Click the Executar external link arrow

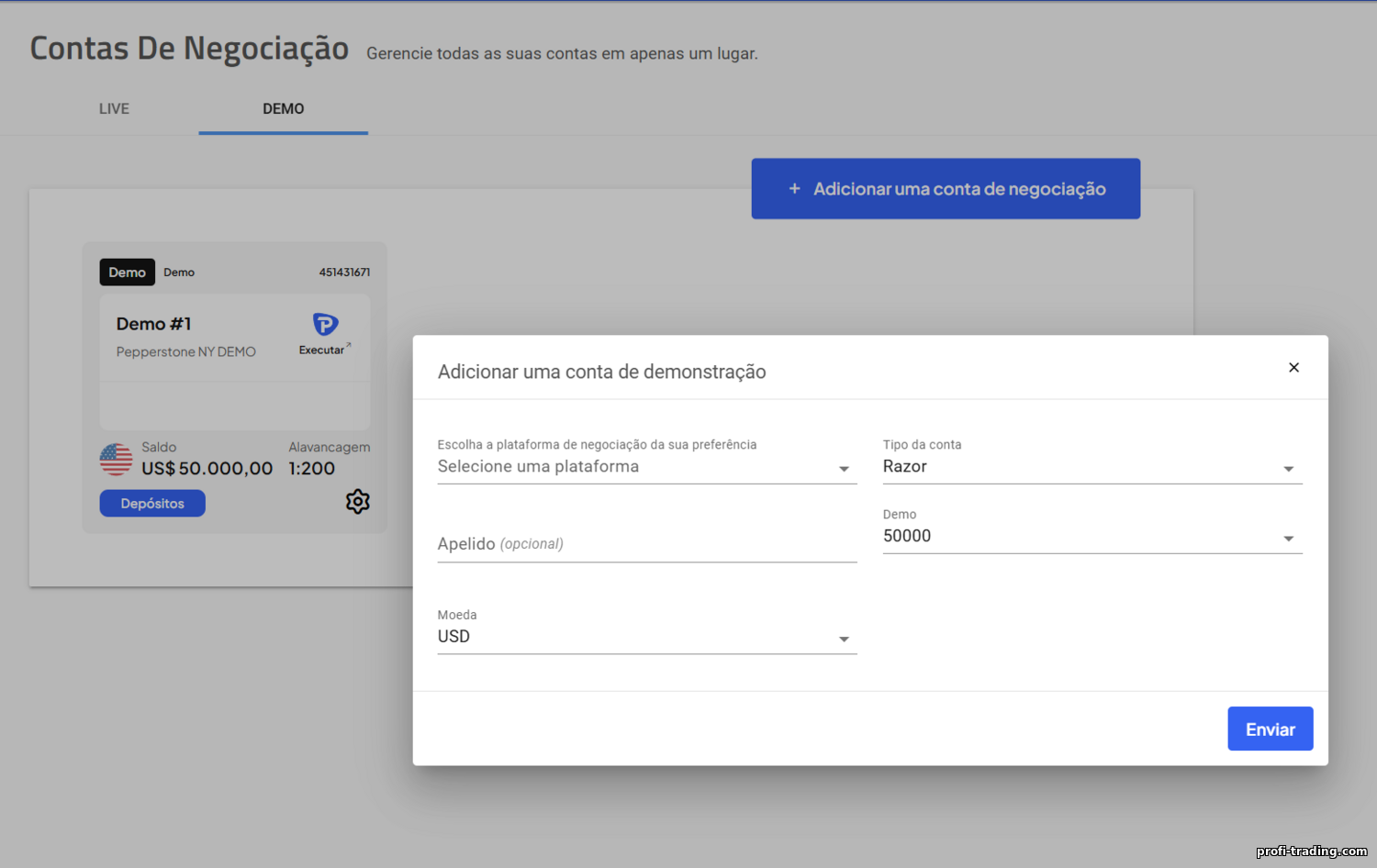coord(349,345)
